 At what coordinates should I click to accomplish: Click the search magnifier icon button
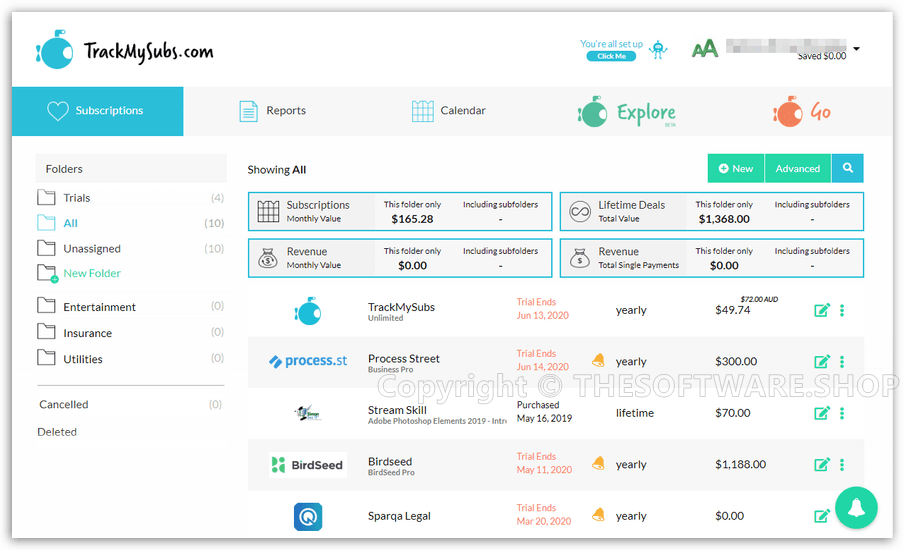[x=847, y=168]
